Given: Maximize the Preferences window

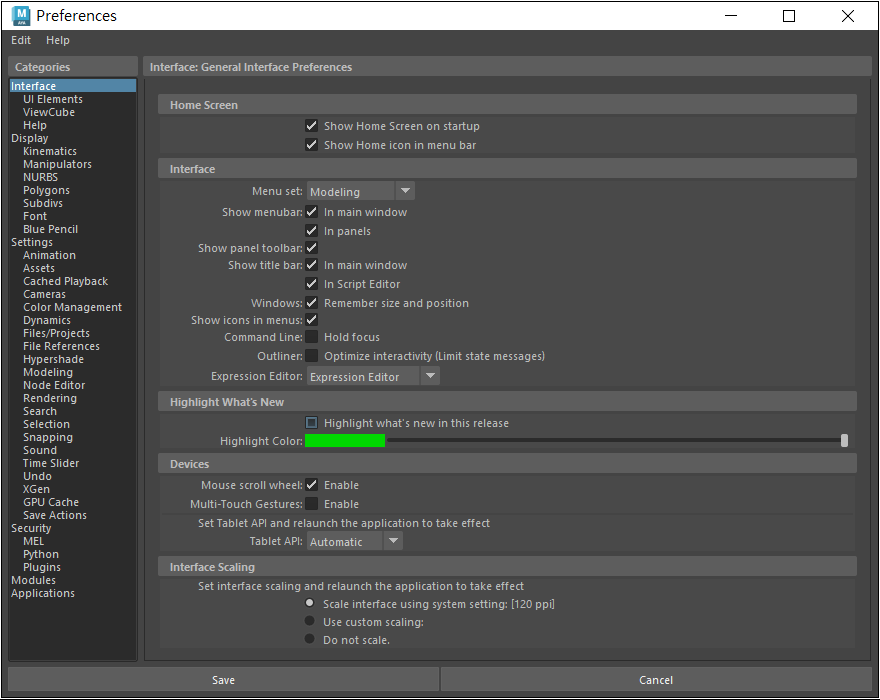Looking at the screenshot, I should [x=789, y=16].
